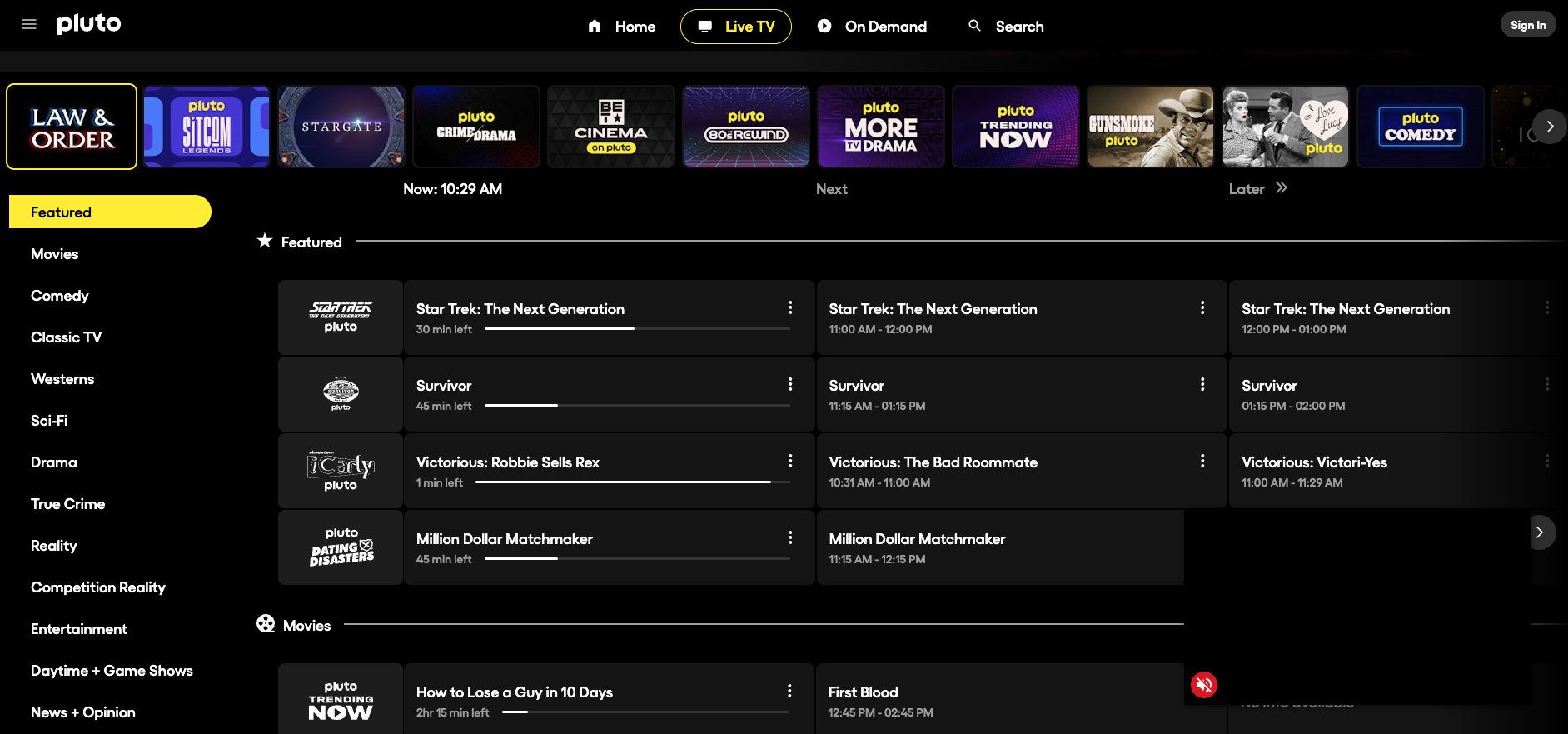Open On Demand tab
1568x734 pixels.
(x=872, y=27)
